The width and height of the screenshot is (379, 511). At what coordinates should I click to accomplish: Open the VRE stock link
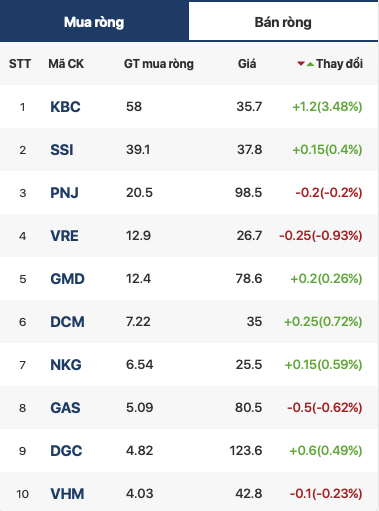64,236
